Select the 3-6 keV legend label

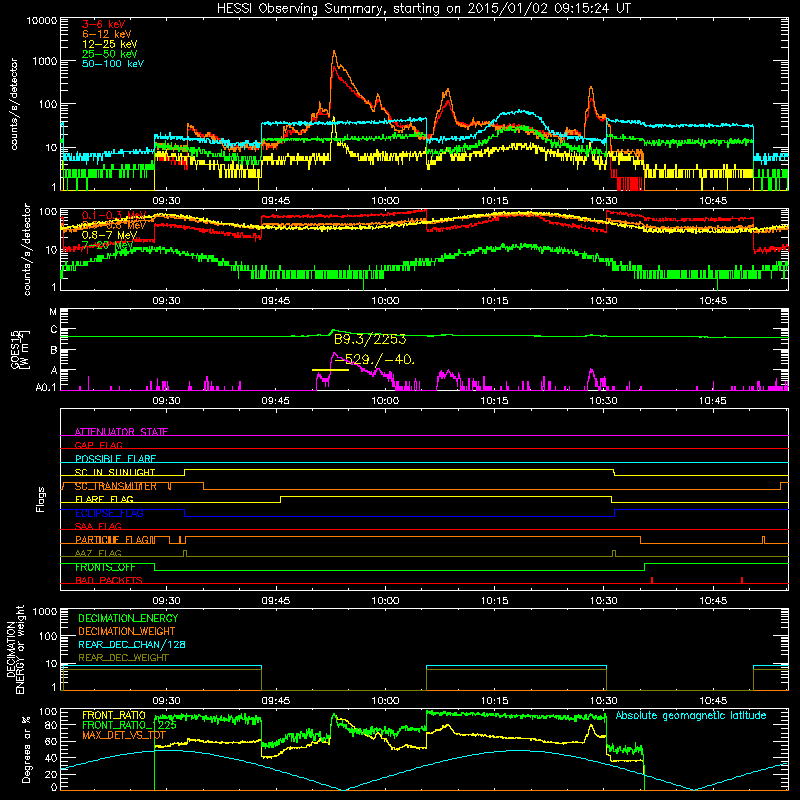(x=104, y=24)
